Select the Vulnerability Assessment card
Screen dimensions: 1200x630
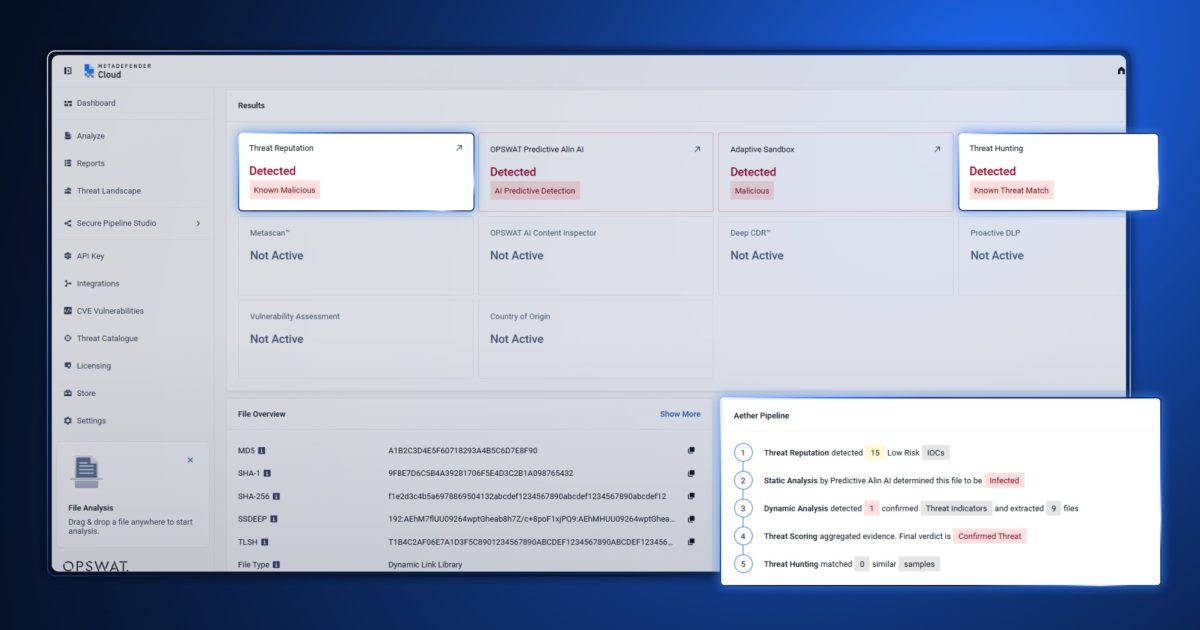(x=355, y=338)
